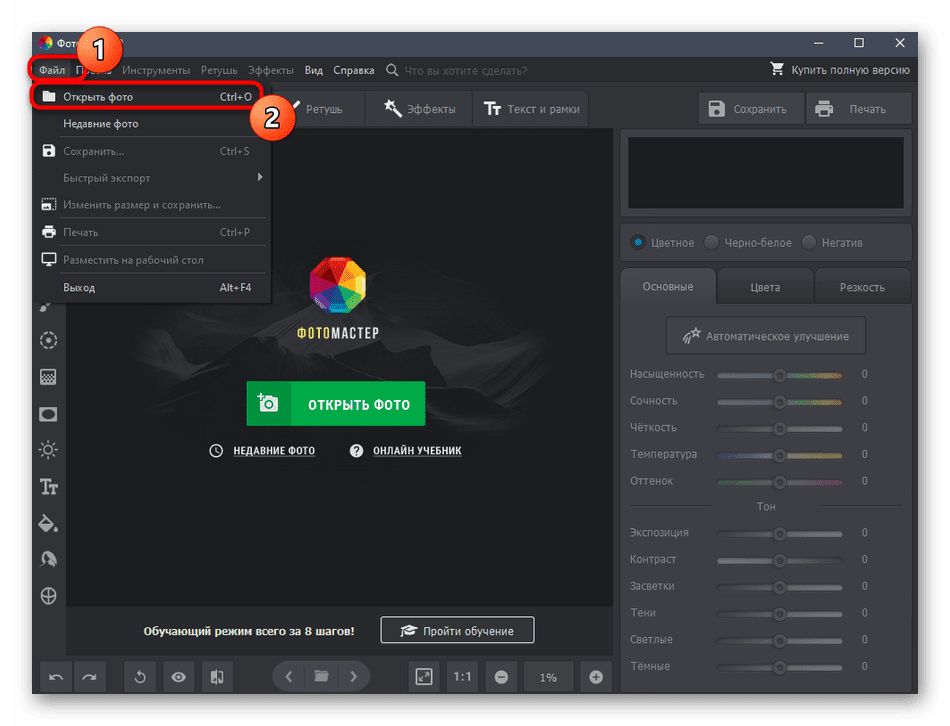Viewport: 950px width, 726px height.
Task: Switch to the Эффекты tab with wand icon
Action: point(419,109)
